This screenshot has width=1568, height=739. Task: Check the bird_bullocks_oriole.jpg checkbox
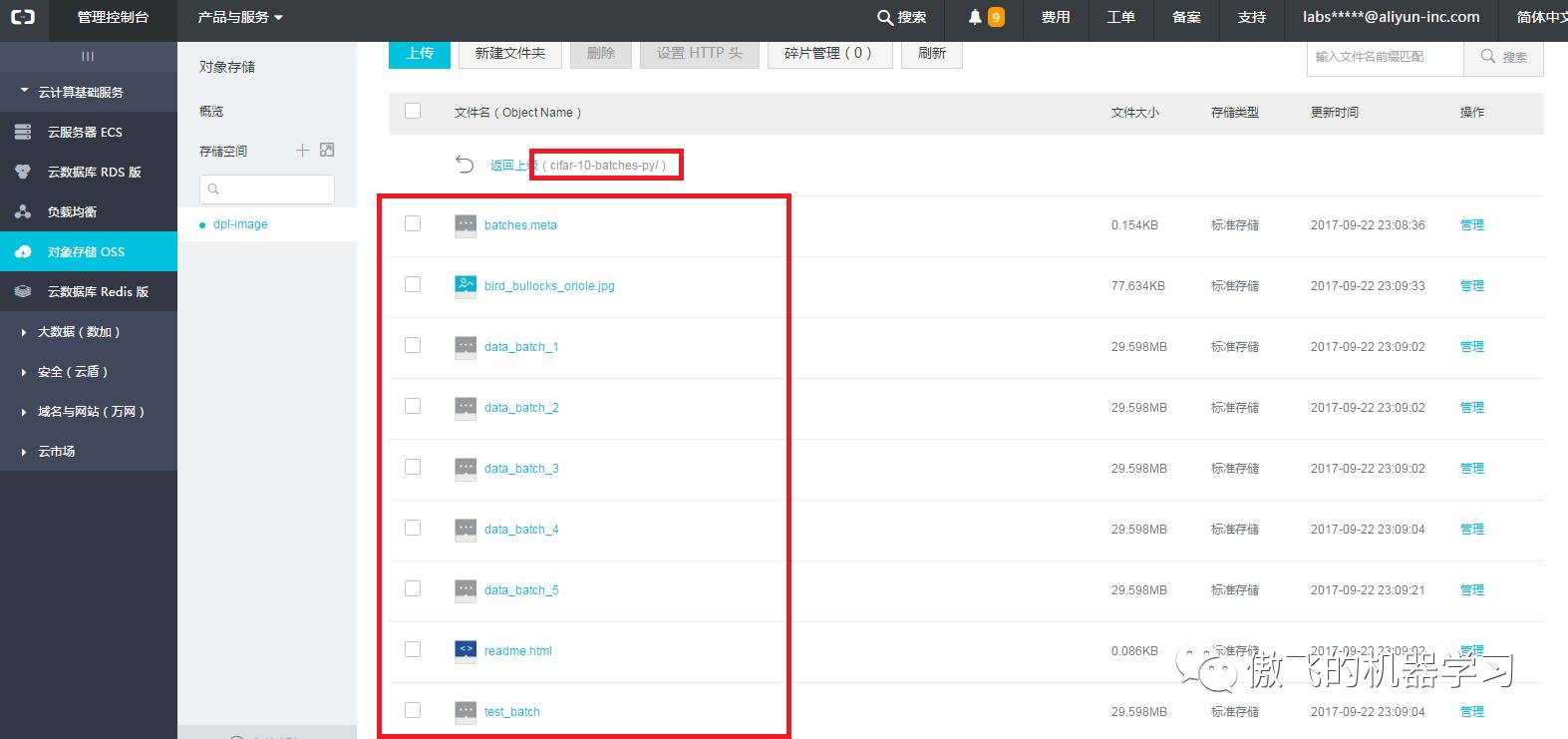coord(413,284)
